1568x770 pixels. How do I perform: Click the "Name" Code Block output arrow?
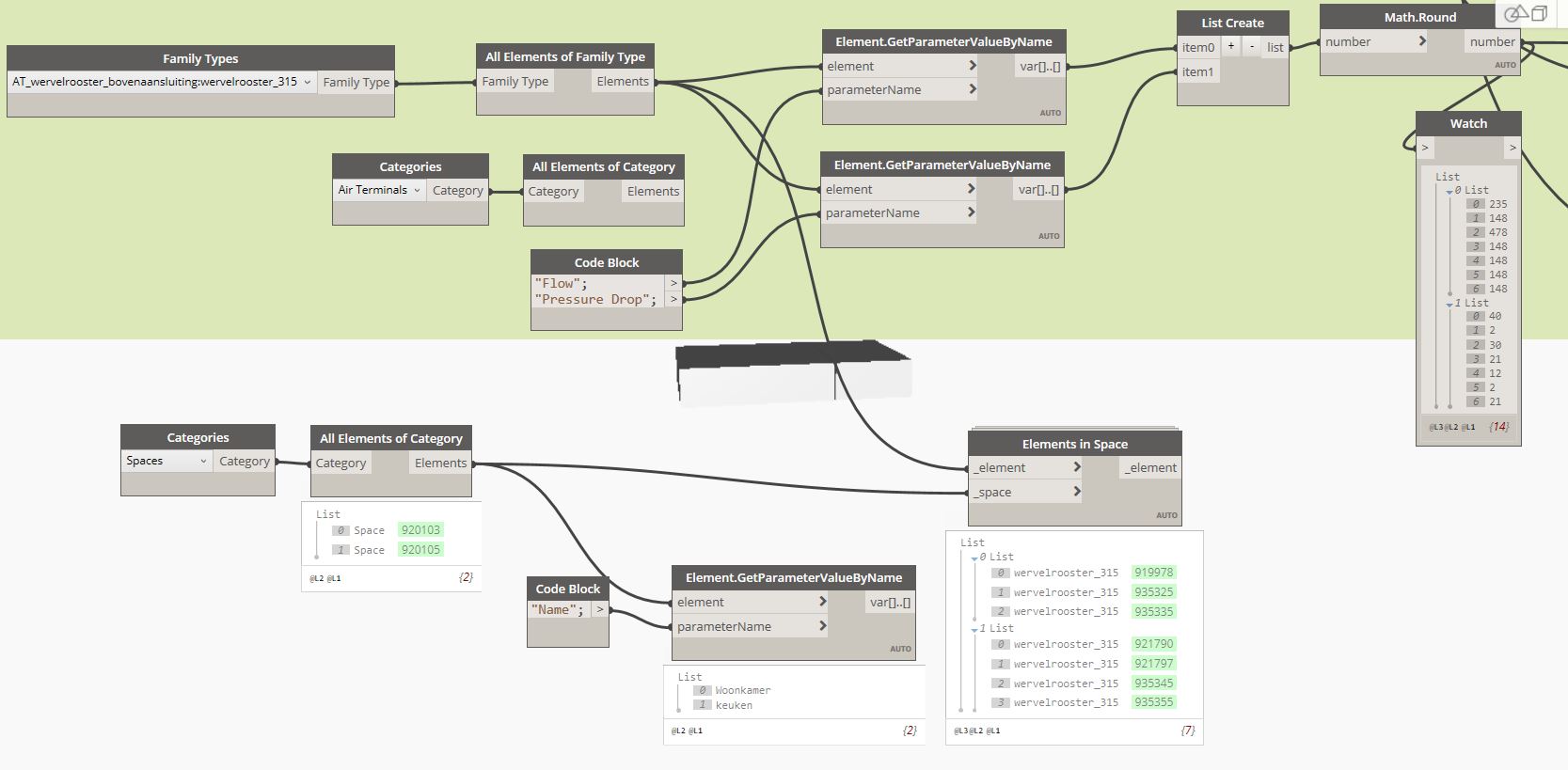(600, 609)
